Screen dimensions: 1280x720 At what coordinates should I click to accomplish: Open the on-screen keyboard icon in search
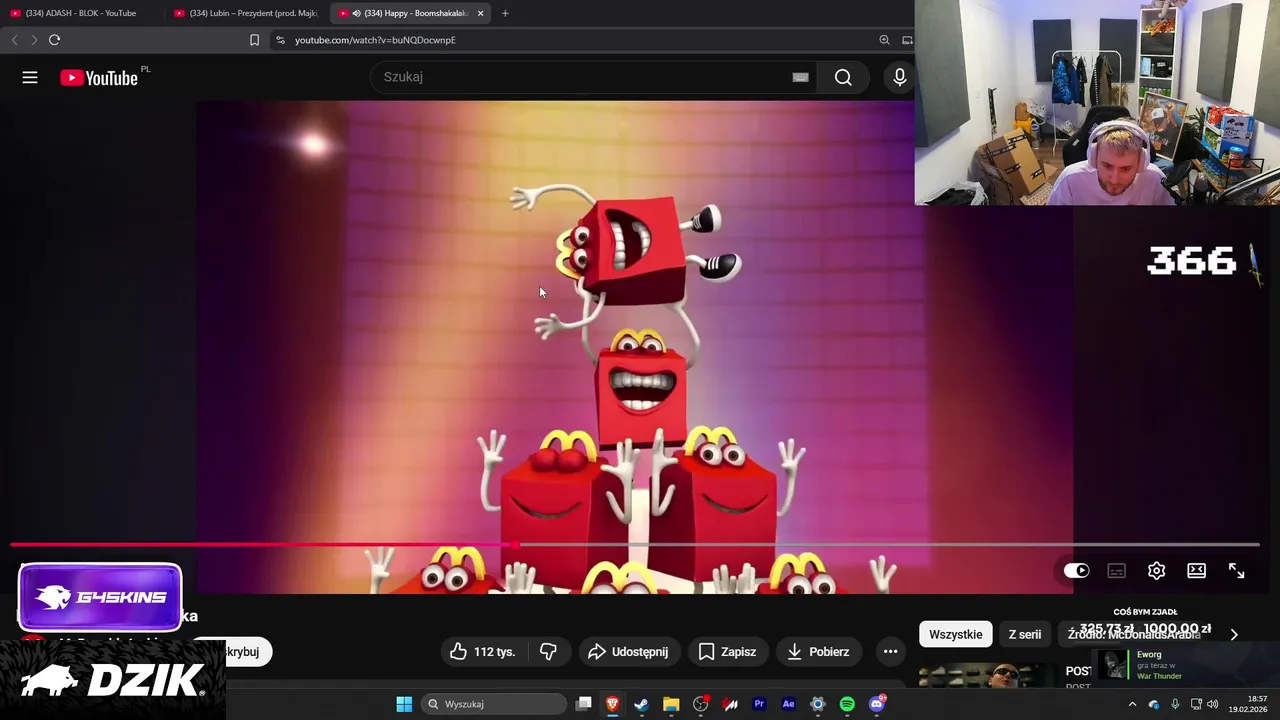800,77
